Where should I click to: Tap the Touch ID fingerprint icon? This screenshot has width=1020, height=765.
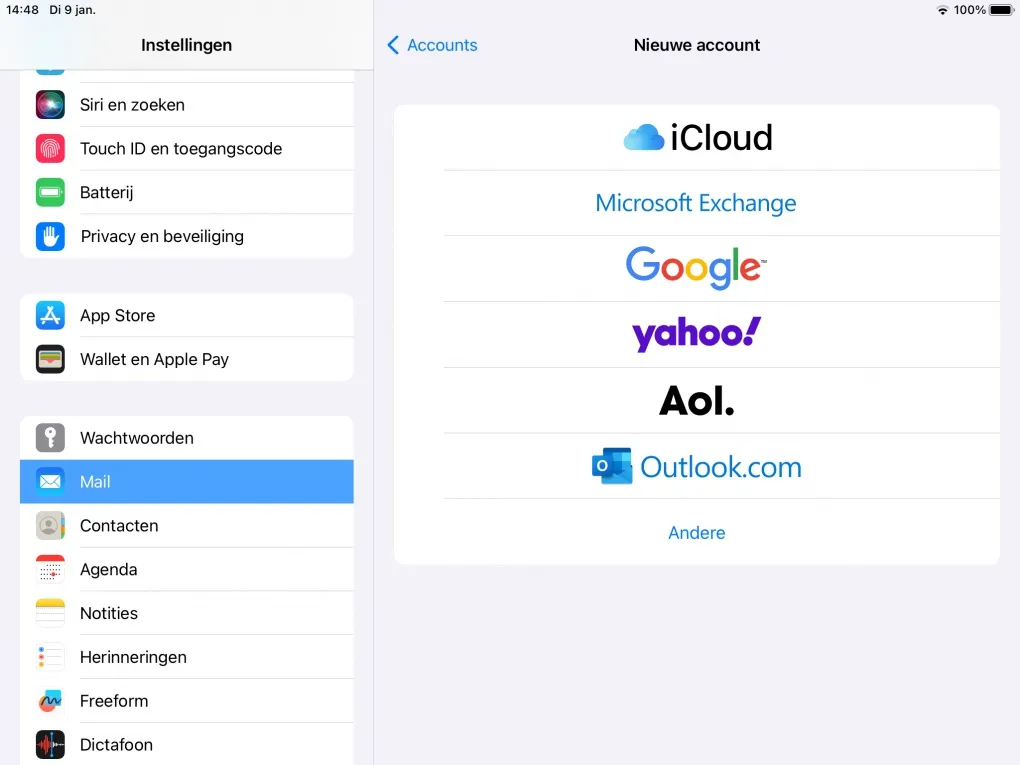pyautogui.click(x=50, y=149)
